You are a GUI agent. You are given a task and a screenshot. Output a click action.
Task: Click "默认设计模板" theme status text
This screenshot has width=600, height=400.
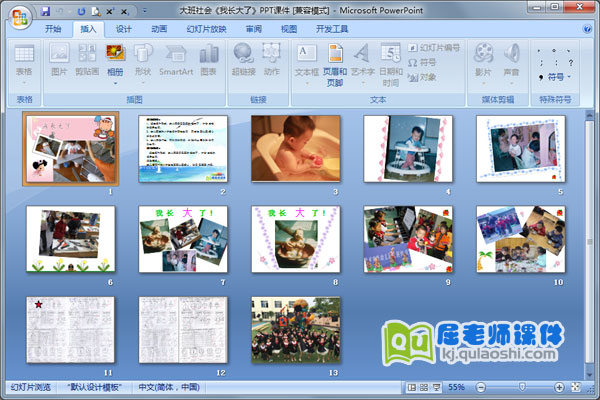95,387
